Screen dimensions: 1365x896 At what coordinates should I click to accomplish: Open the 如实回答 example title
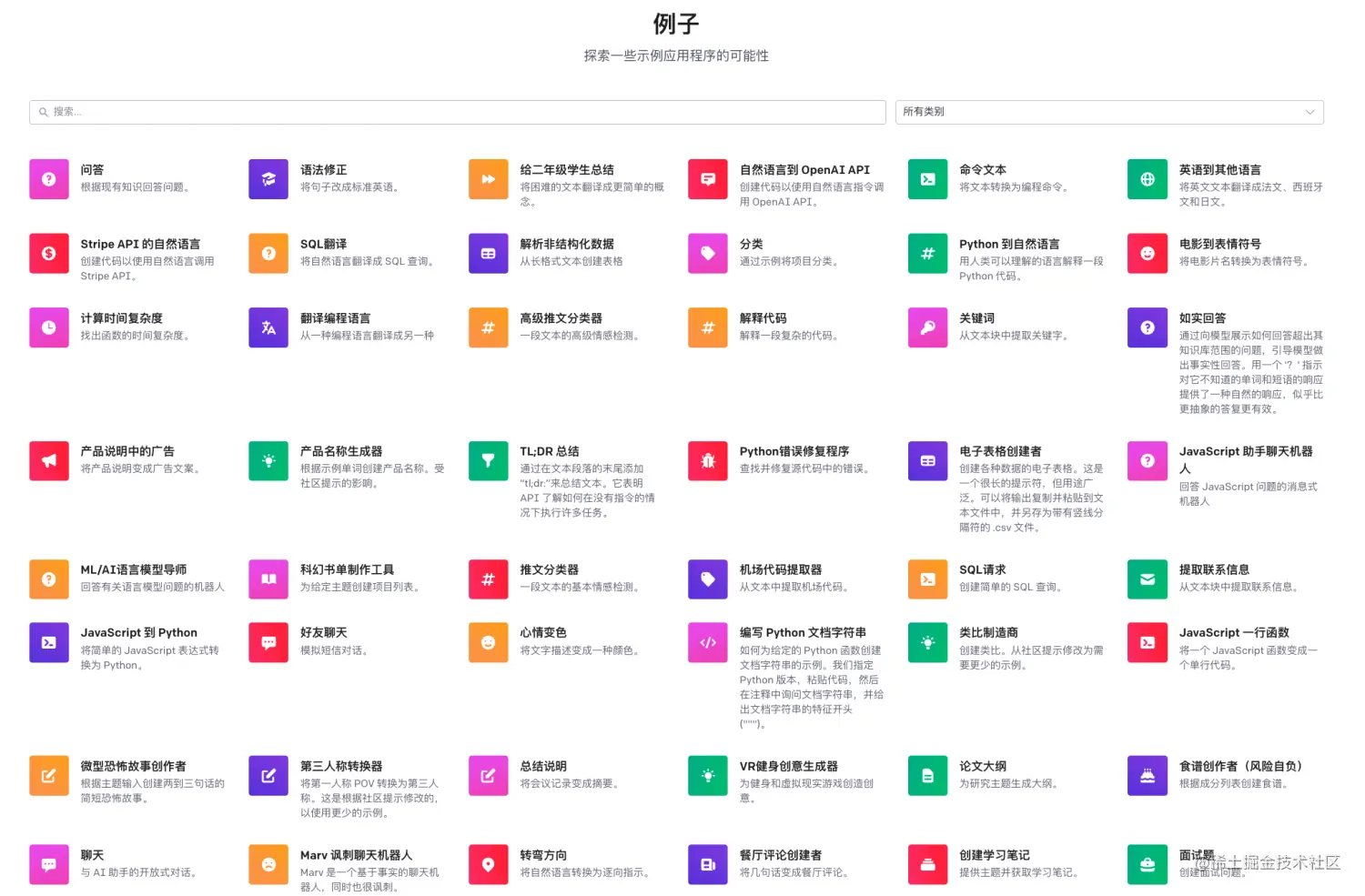point(1202,318)
